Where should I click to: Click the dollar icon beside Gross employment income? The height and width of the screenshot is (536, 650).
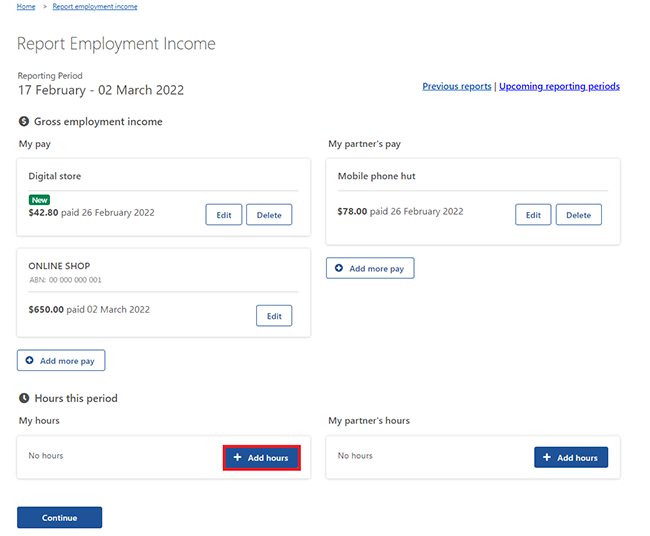24,122
